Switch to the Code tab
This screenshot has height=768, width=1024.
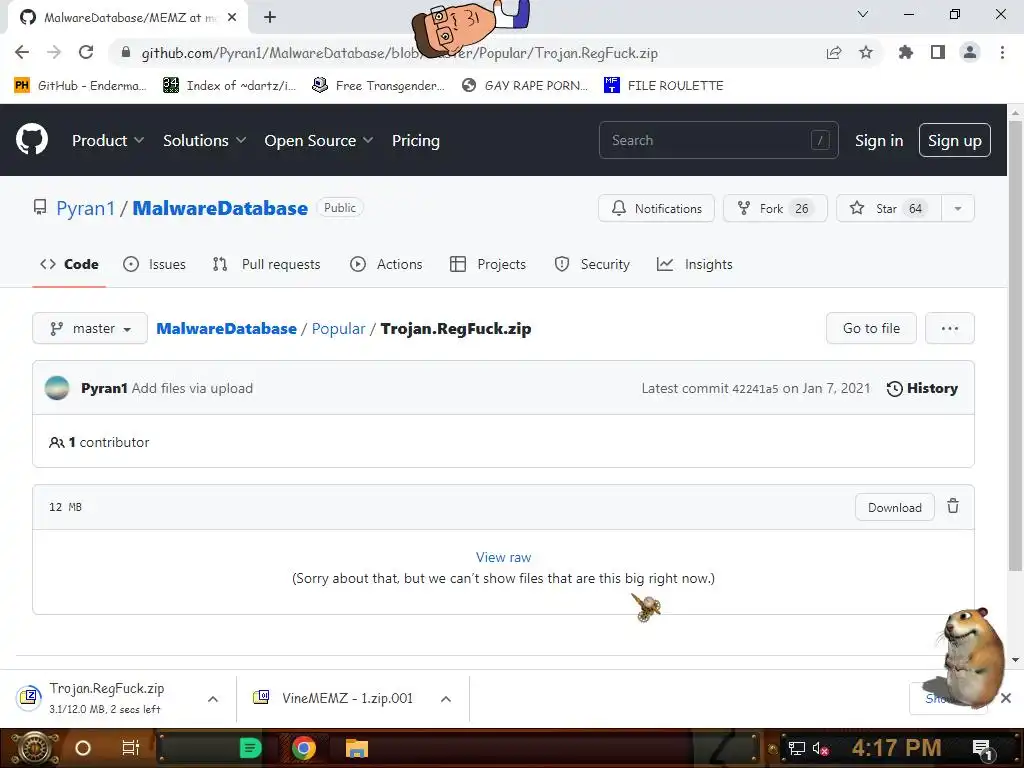[x=69, y=264]
